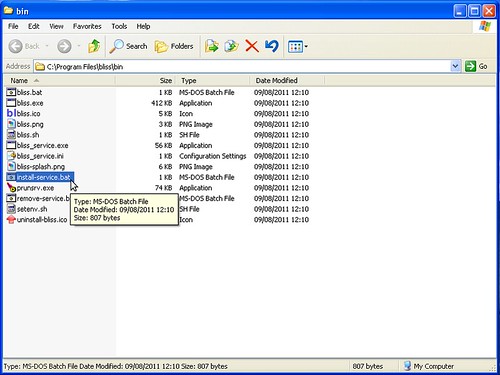Screen dimensions: 500x375
Task: Click the Configuration Settings type cell
Action: point(213,156)
